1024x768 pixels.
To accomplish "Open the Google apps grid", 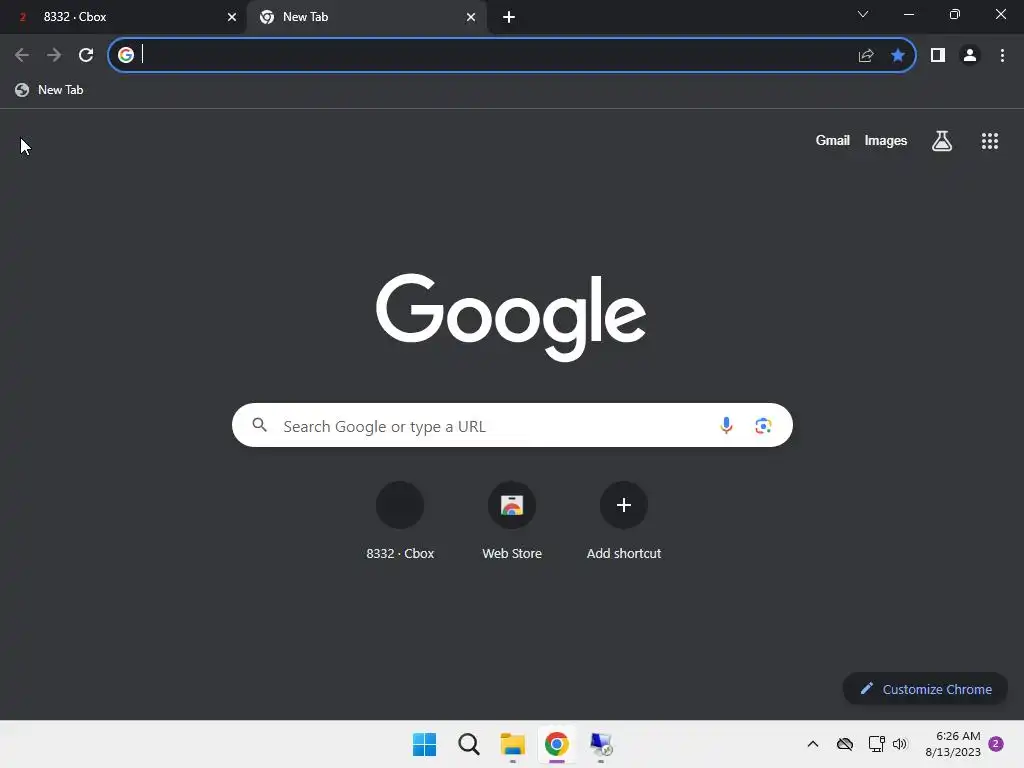I will 990,141.
